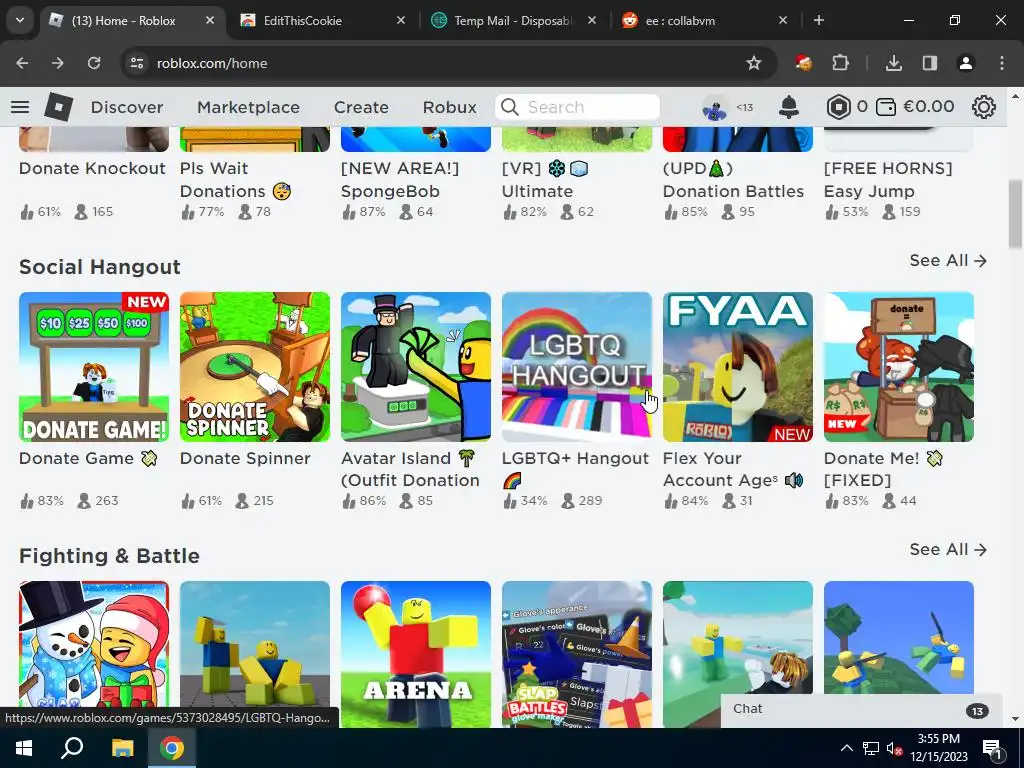The image size is (1024, 768).
Task: Reload the Roblox page
Action: pyautogui.click(x=94, y=63)
